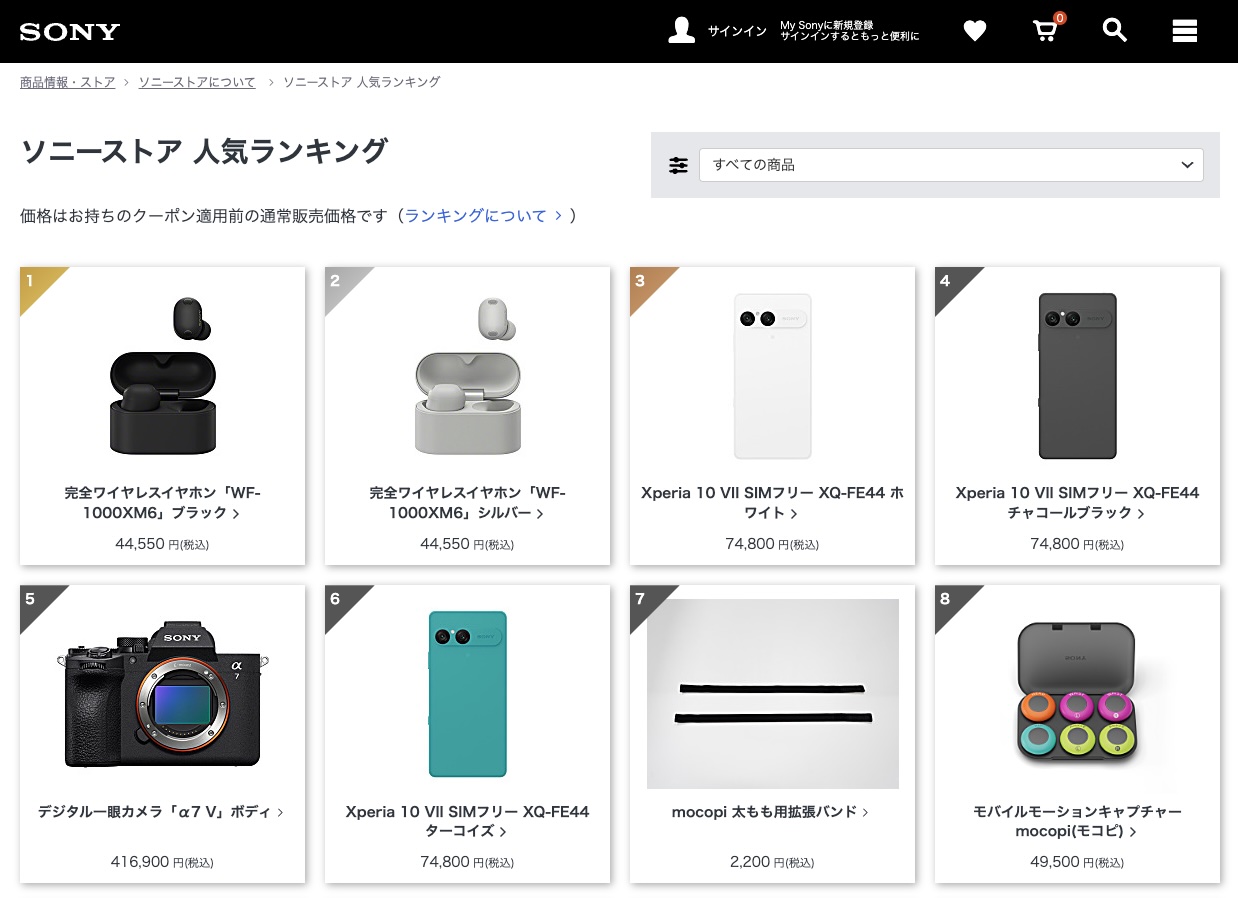Open the shopping cart icon

(1045, 31)
